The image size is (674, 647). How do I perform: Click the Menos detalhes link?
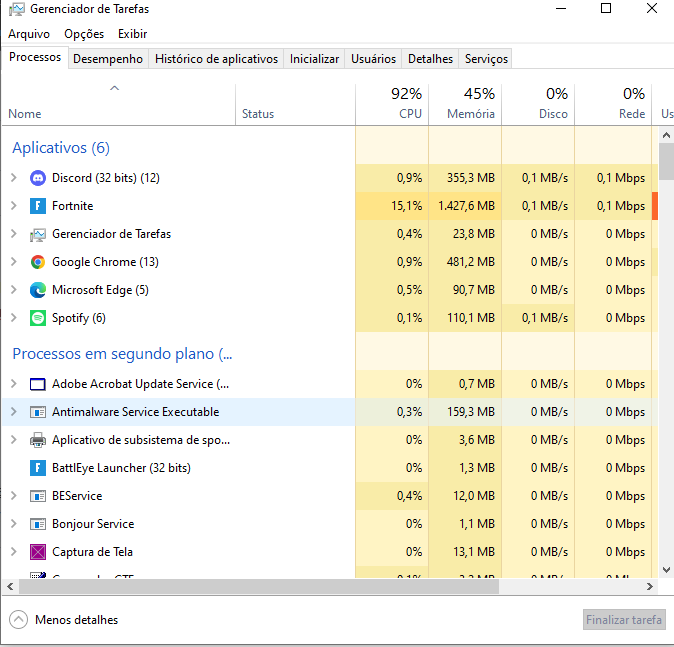pos(77,620)
